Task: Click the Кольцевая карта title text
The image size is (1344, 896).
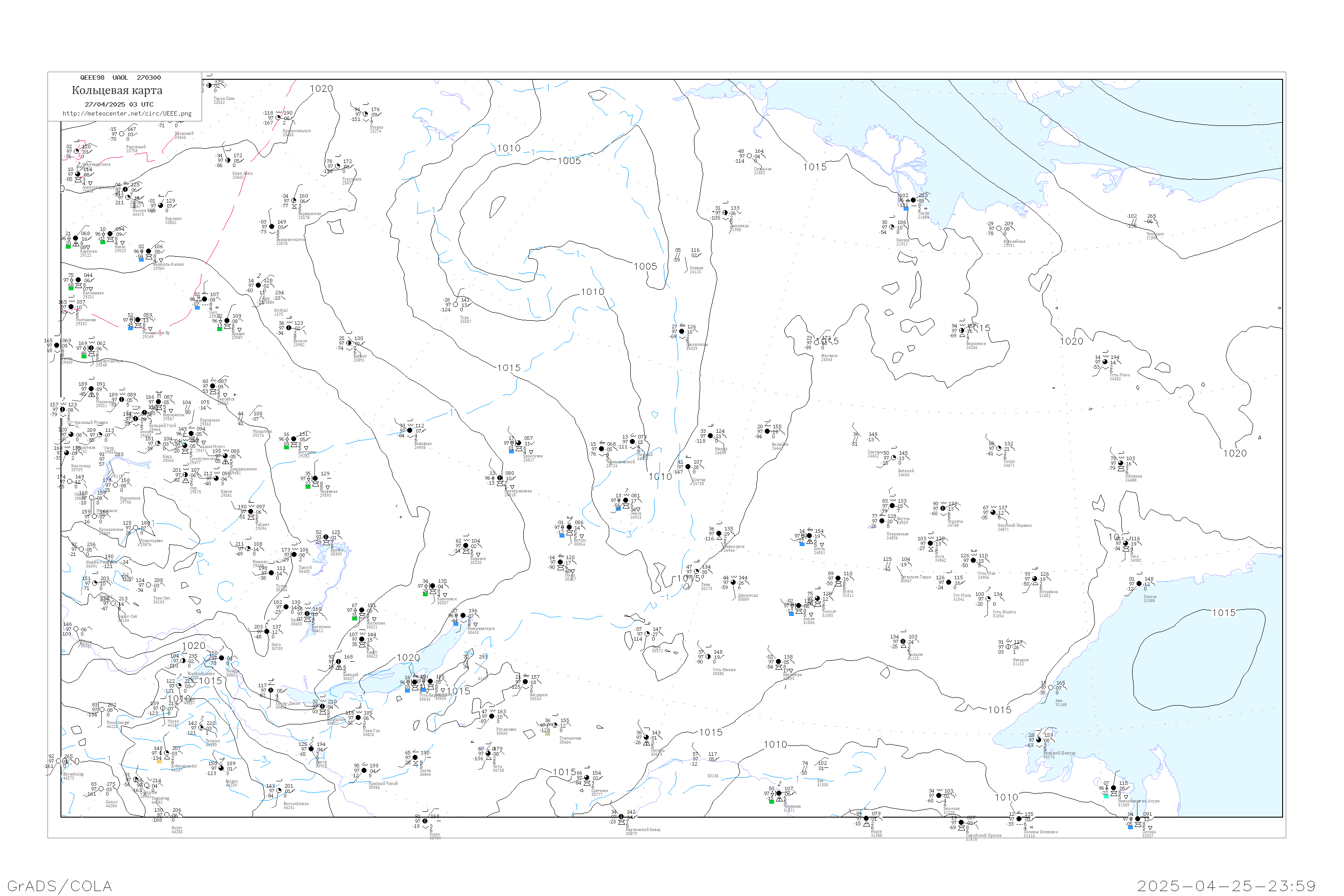Action: coord(117,90)
